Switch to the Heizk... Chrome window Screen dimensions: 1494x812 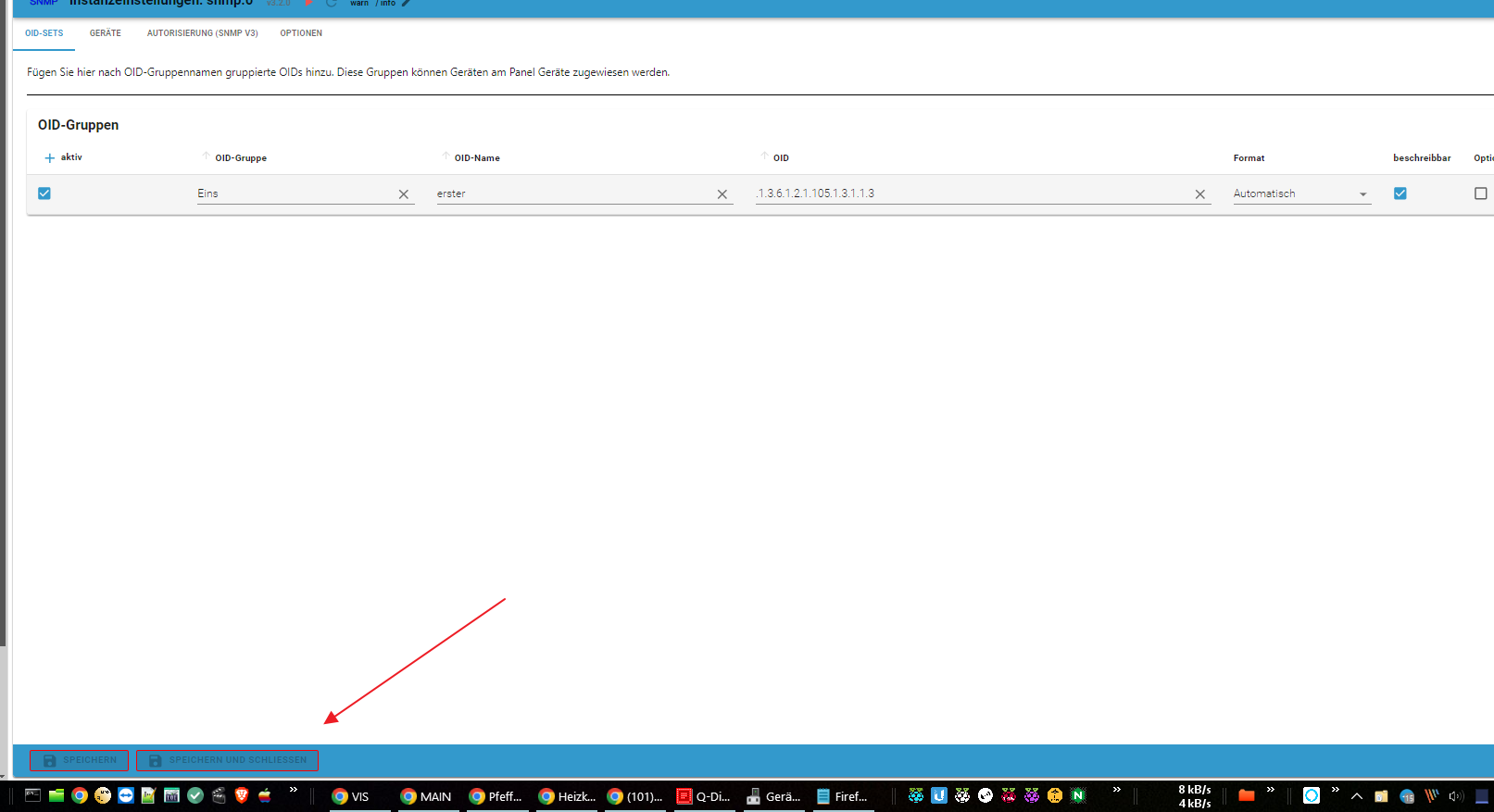coord(567,796)
